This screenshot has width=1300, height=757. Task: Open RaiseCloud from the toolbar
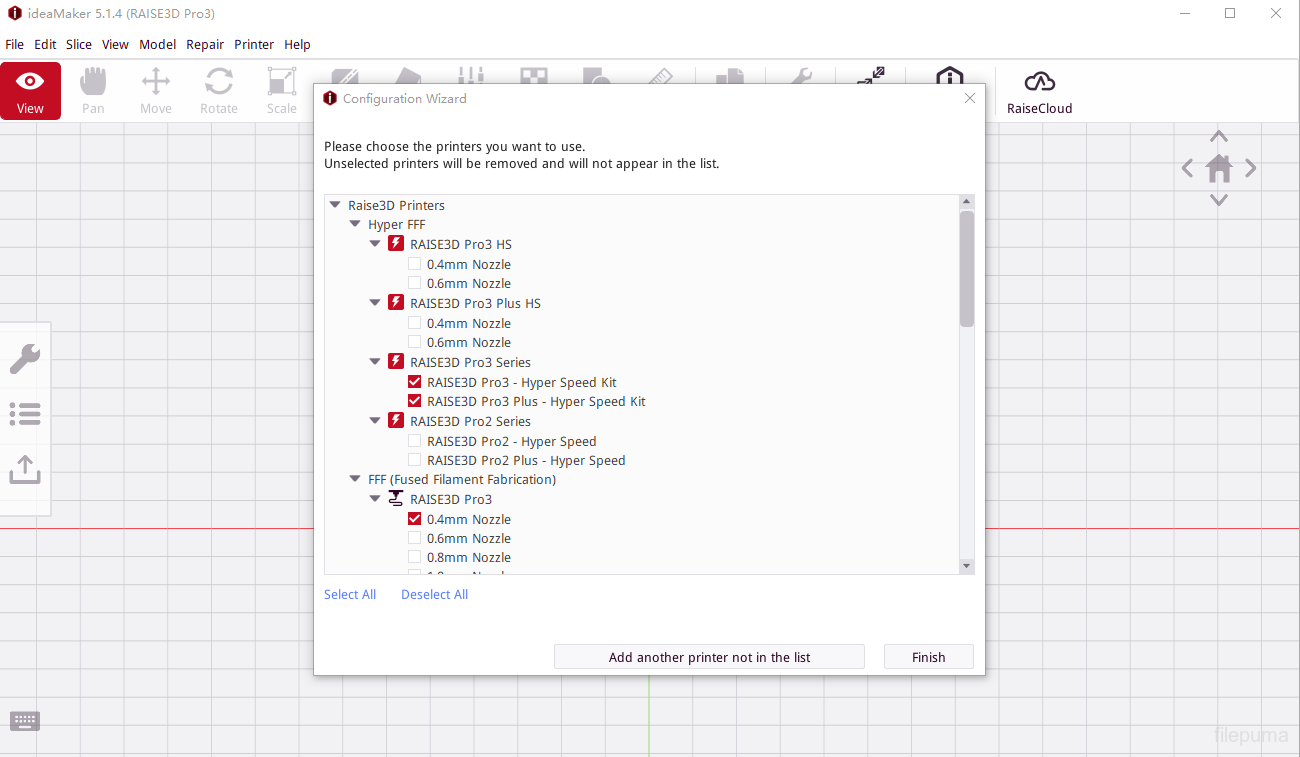click(x=1039, y=91)
